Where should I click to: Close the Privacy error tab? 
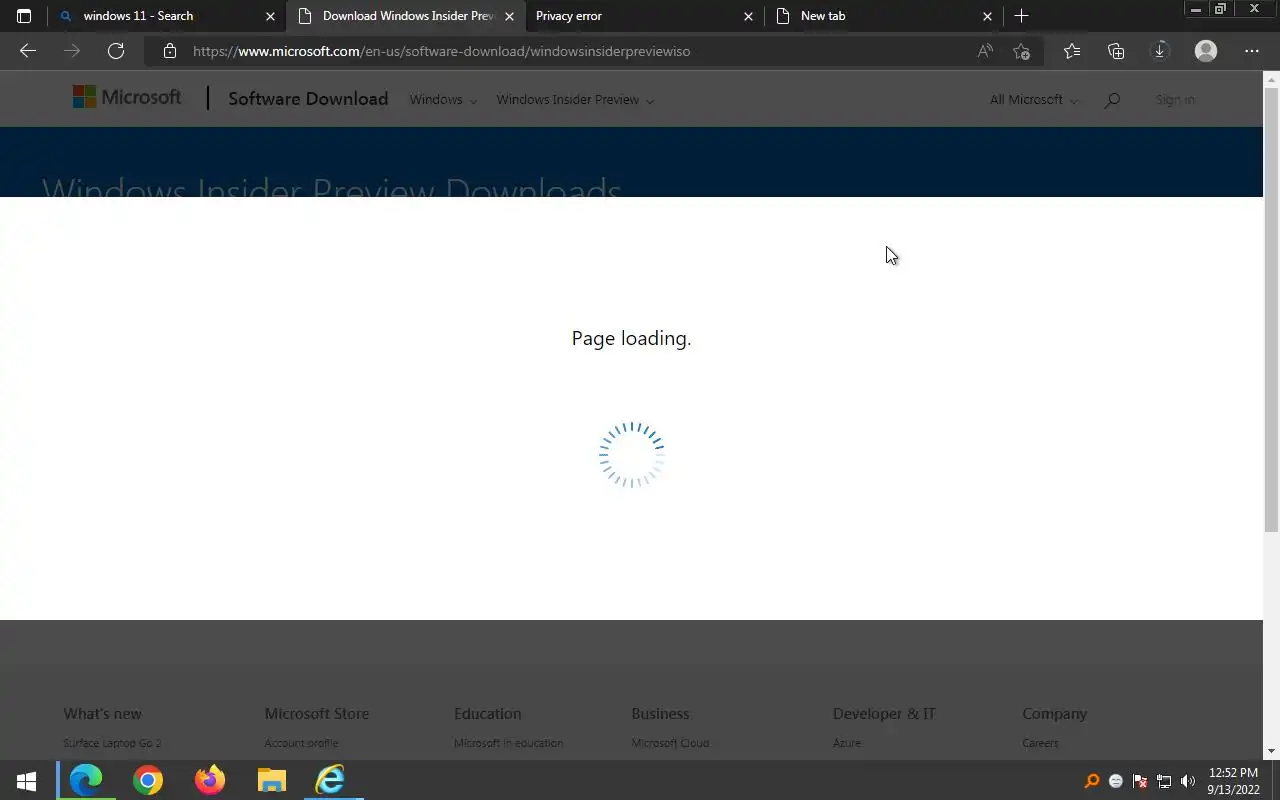coord(748,16)
